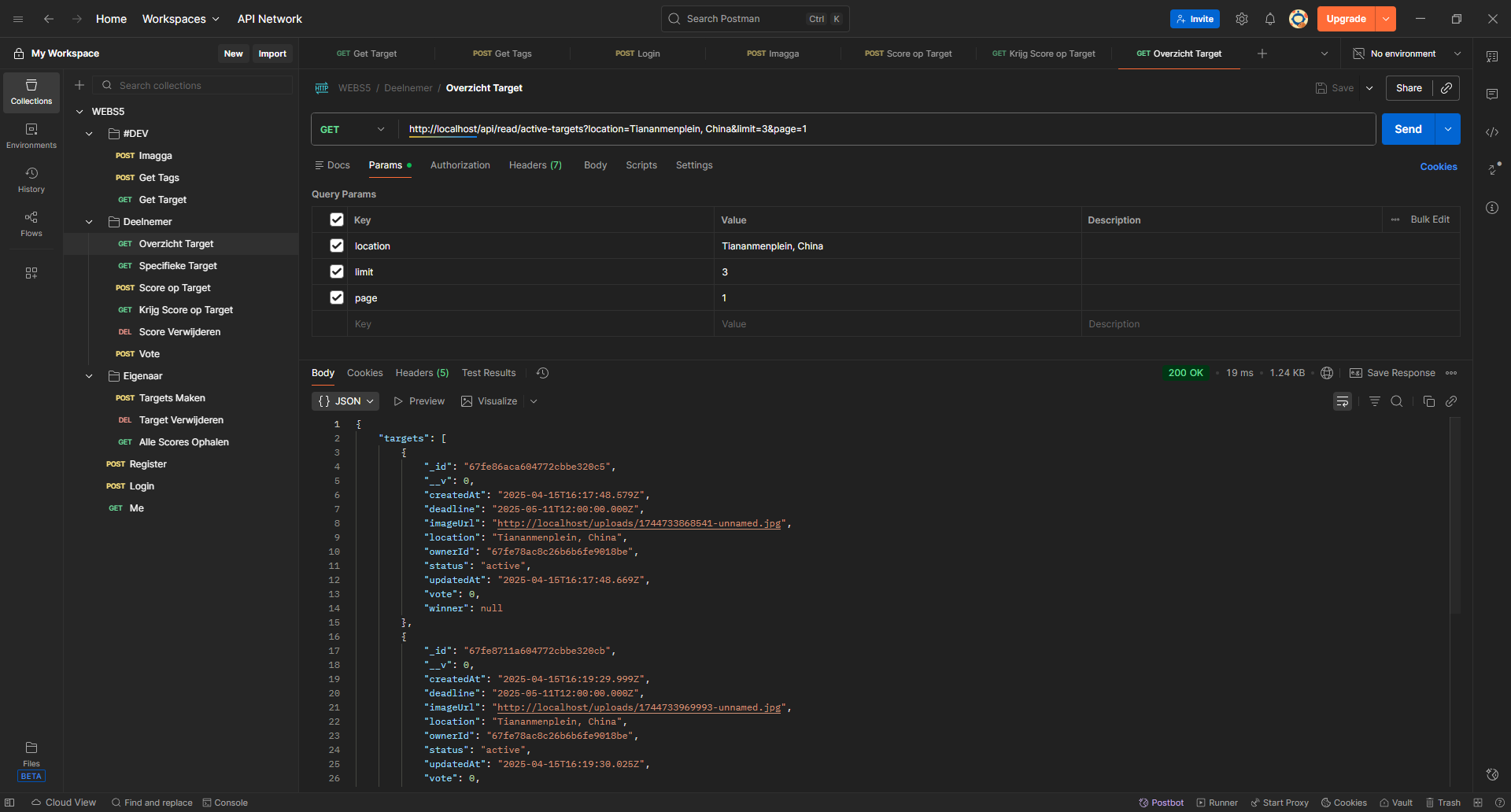1511x812 pixels.
Task: Open the Test Results response tab
Action: click(x=488, y=372)
